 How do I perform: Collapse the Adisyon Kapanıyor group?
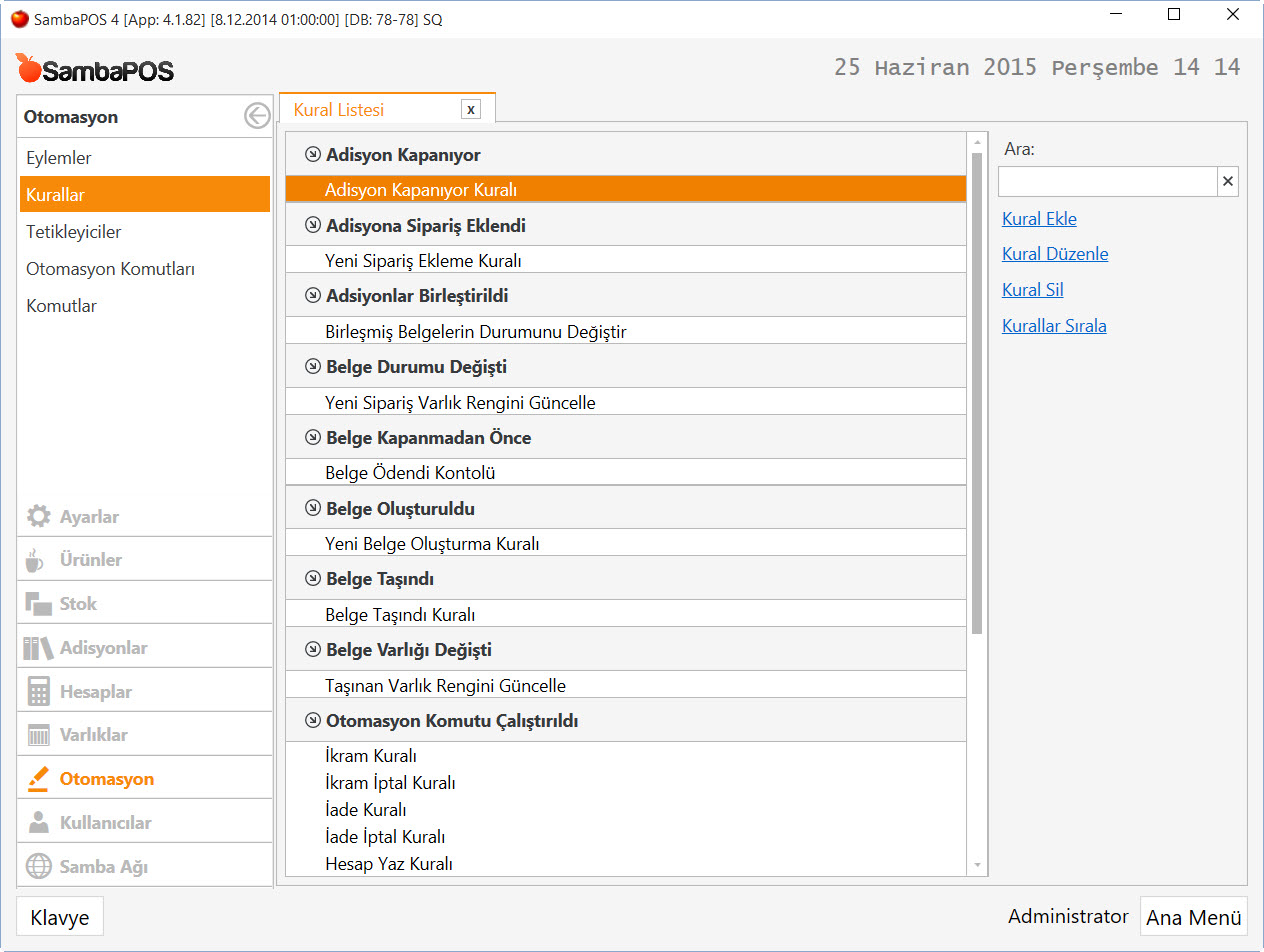[x=313, y=155]
